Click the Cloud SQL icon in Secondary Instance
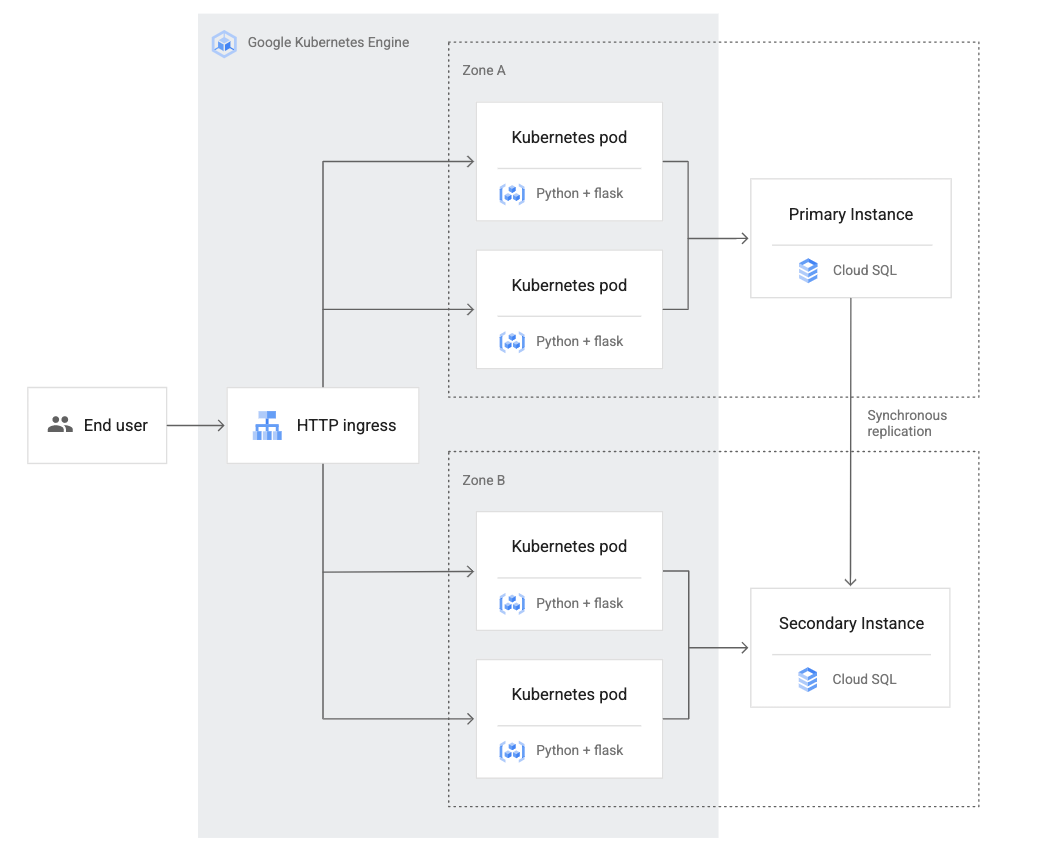This screenshot has width=1052, height=852. point(808,680)
